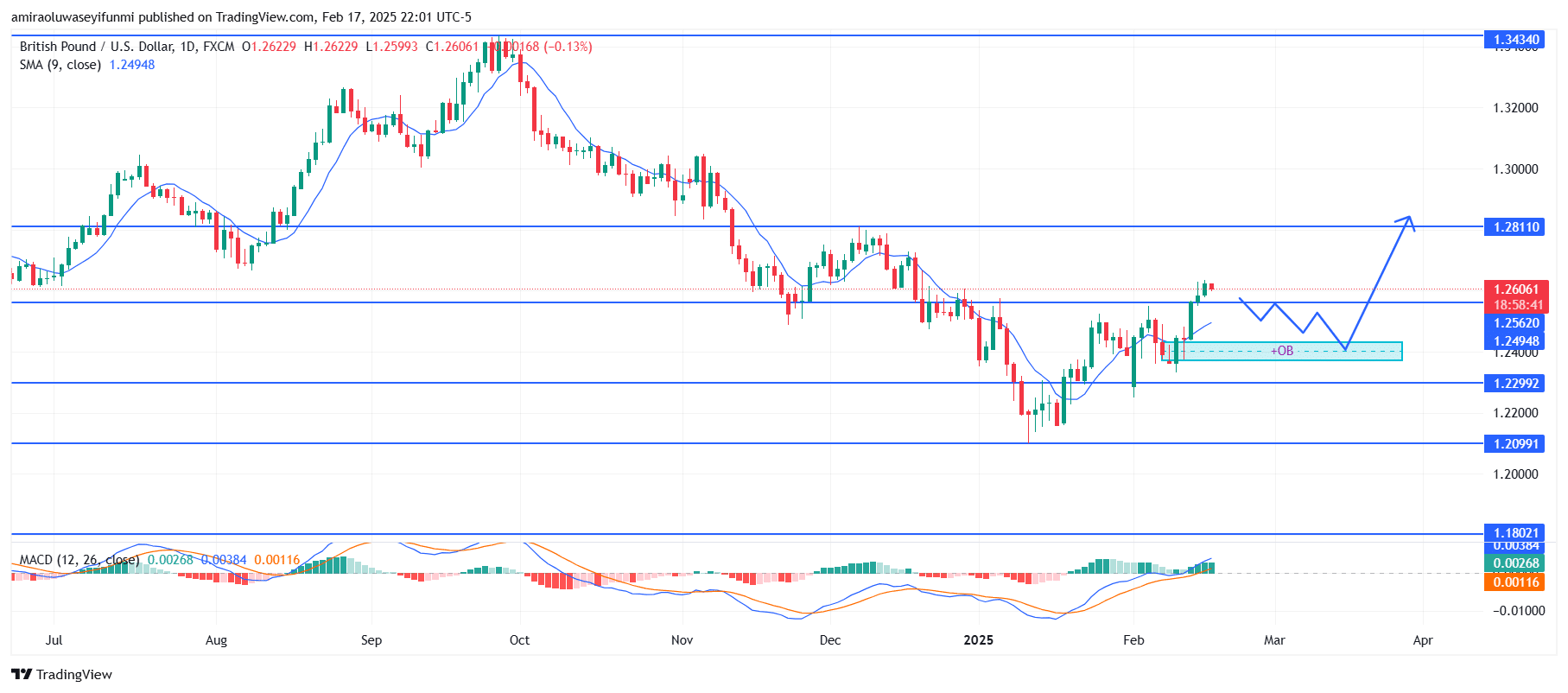Click the TradingView logo at bottom left
This screenshot has width=1568, height=693.
pos(61,674)
